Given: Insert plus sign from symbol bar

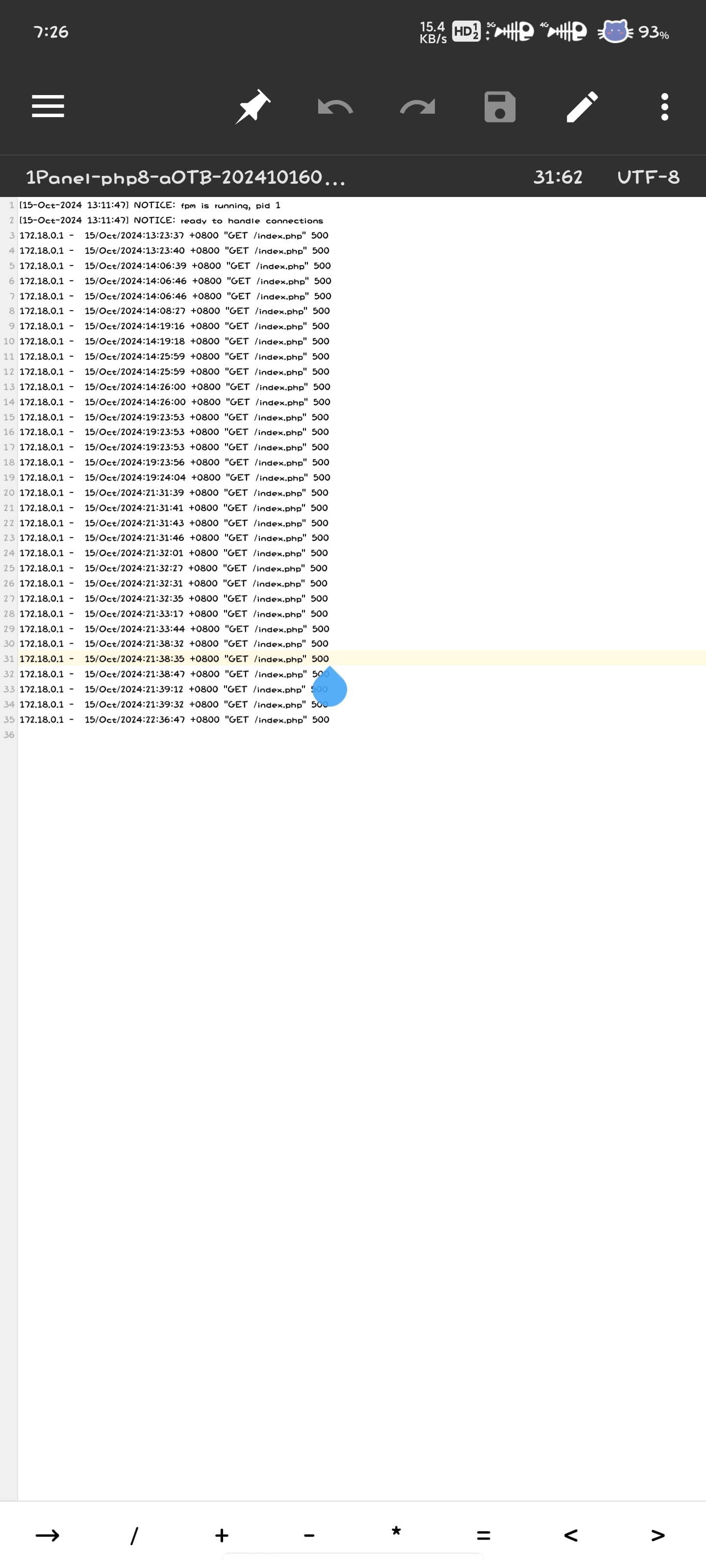Looking at the screenshot, I should 222,1535.
